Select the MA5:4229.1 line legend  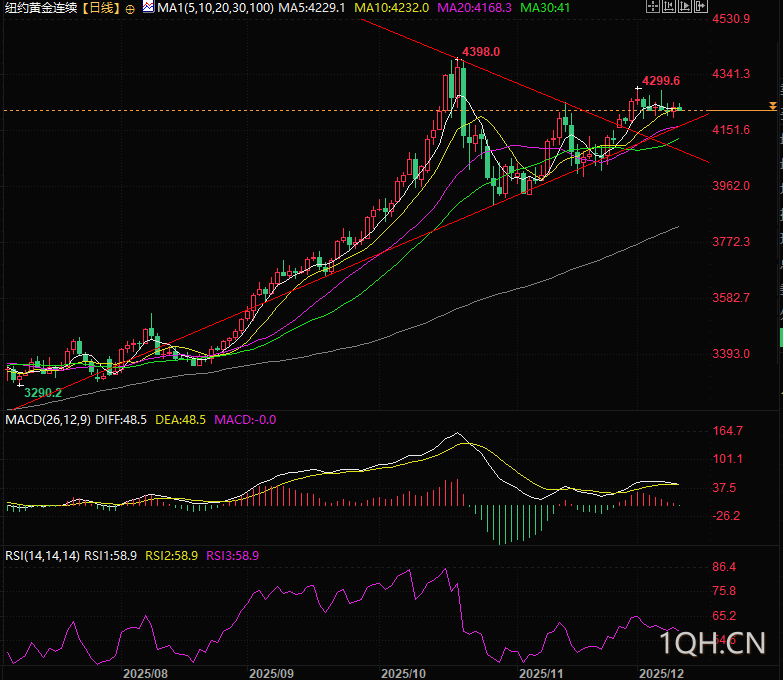click(x=312, y=8)
